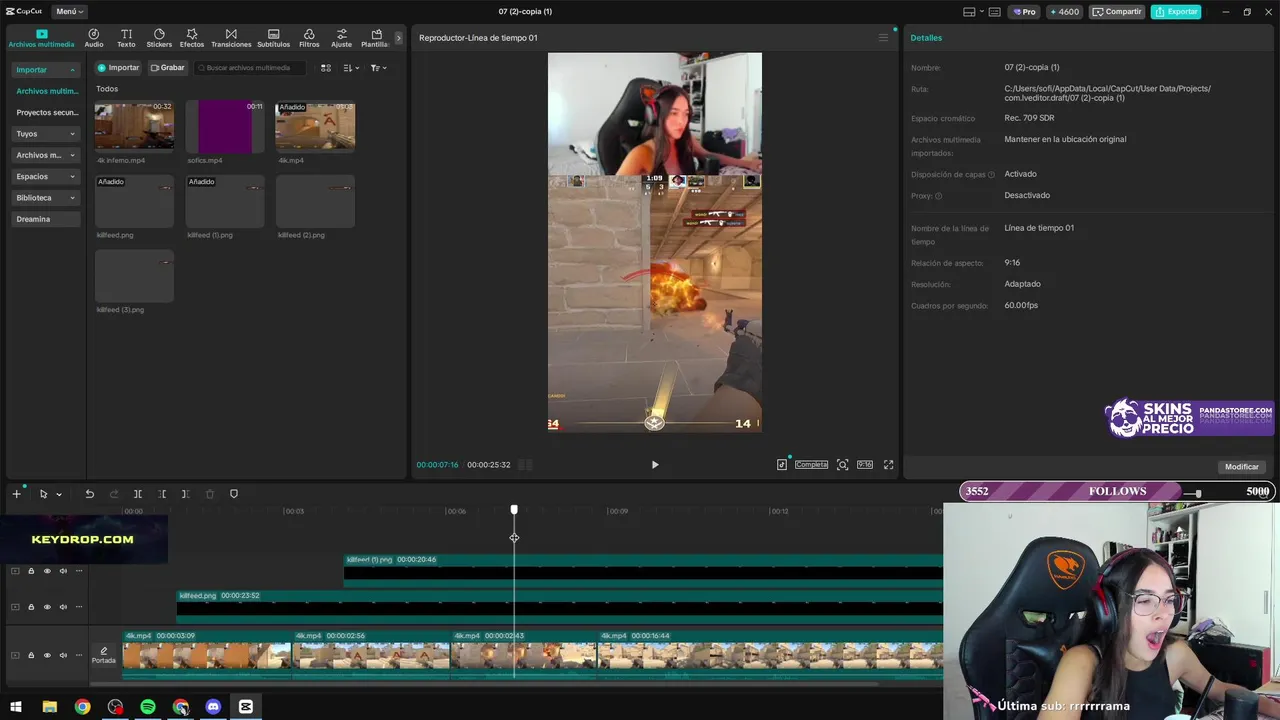Click the Exportar button
This screenshot has width=1280, height=720.
pos(1175,12)
